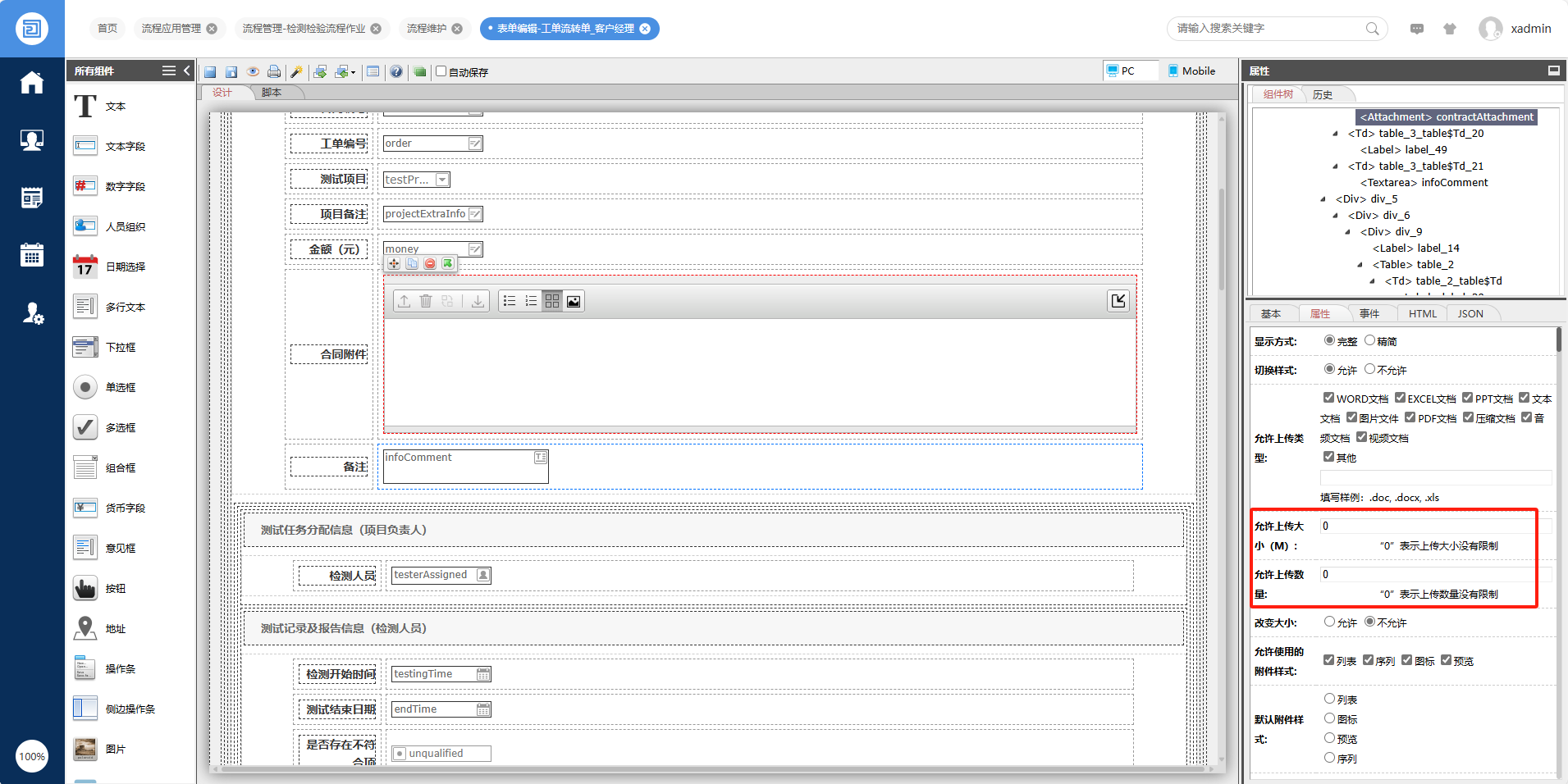The image size is (1568, 784).
Task: Uncheck the EXCEL文档 upload type
Action: pos(1400,398)
